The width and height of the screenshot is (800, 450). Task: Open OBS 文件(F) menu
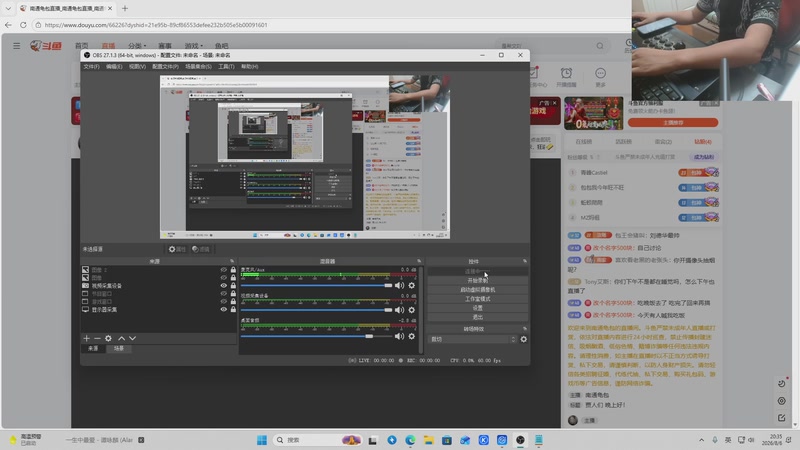(x=91, y=66)
